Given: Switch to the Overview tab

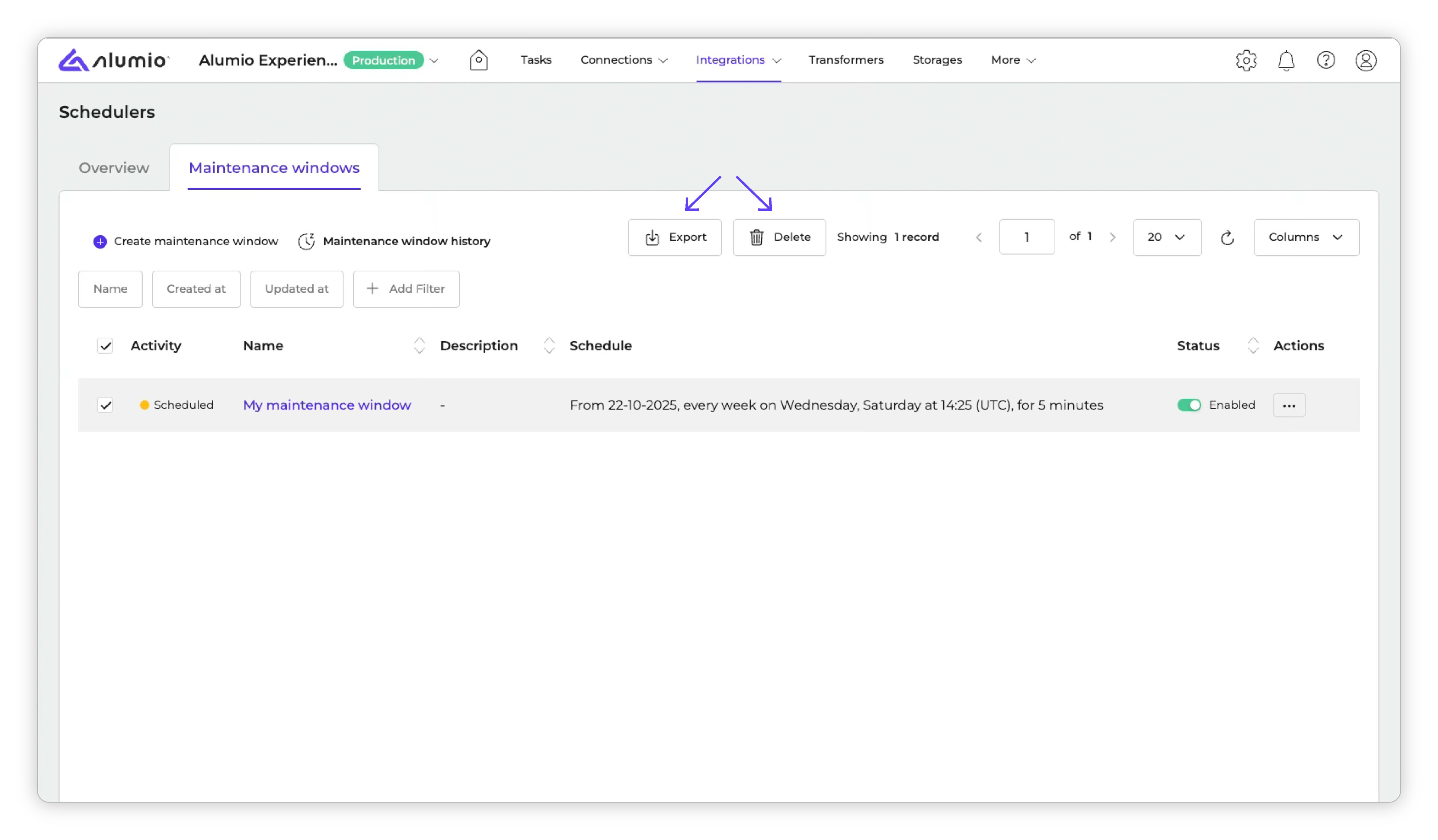Looking at the screenshot, I should [x=113, y=168].
